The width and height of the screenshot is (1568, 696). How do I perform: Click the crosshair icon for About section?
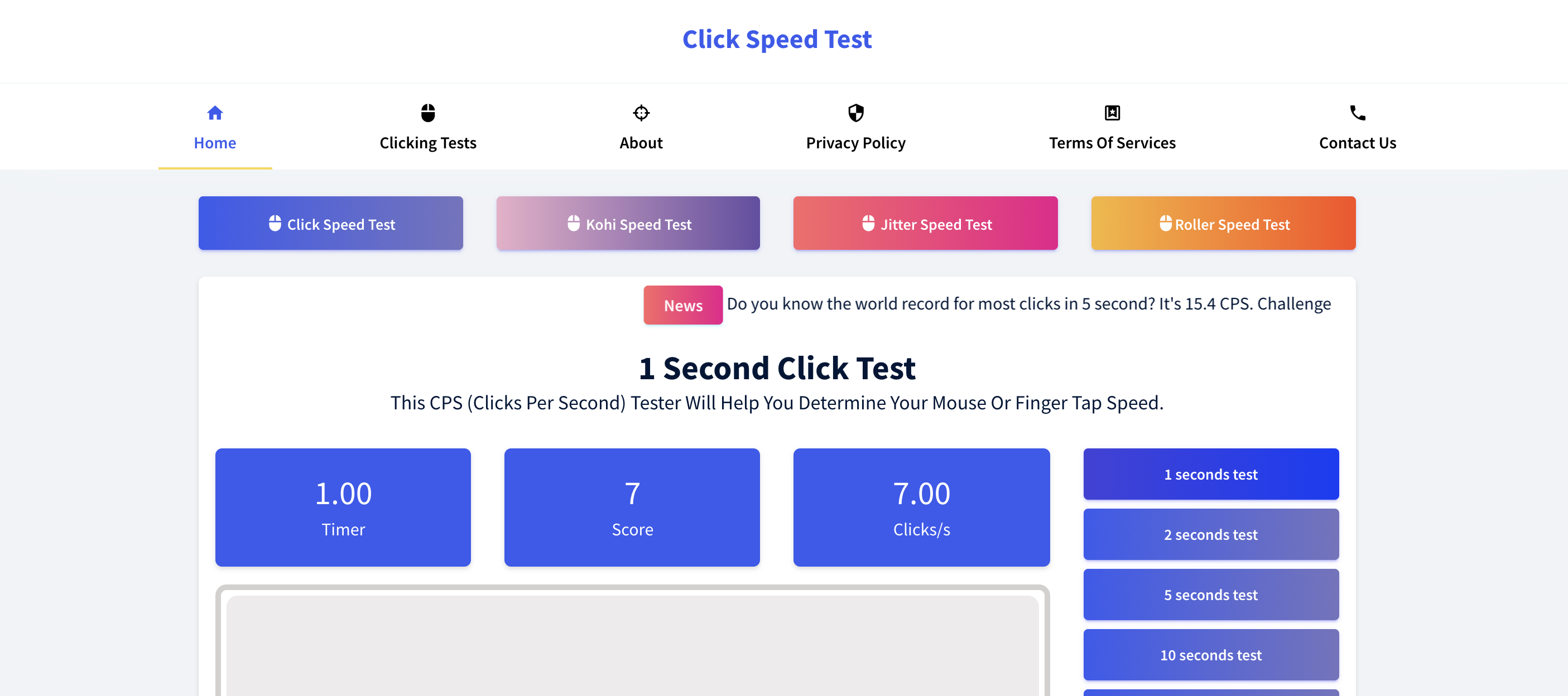(x=640, y=113)
